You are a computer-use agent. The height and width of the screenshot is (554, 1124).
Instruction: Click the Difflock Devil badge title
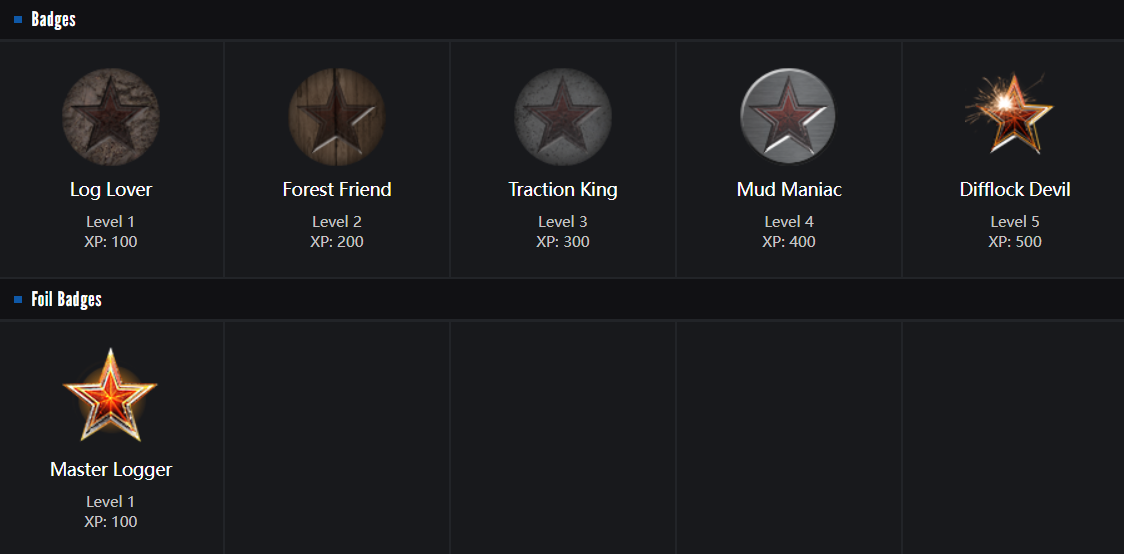coord(1015,189)
